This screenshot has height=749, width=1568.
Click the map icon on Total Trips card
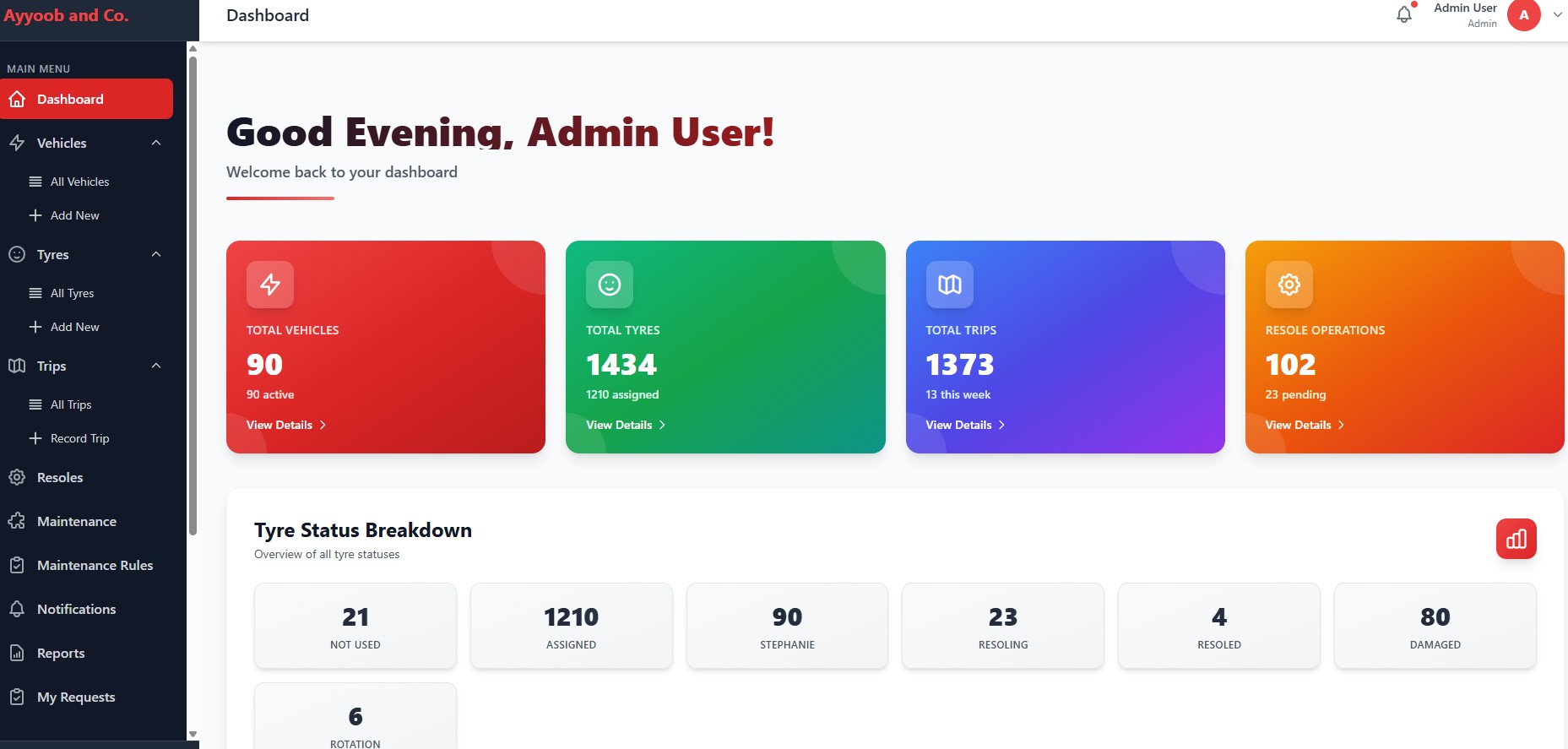click(949, 285)
